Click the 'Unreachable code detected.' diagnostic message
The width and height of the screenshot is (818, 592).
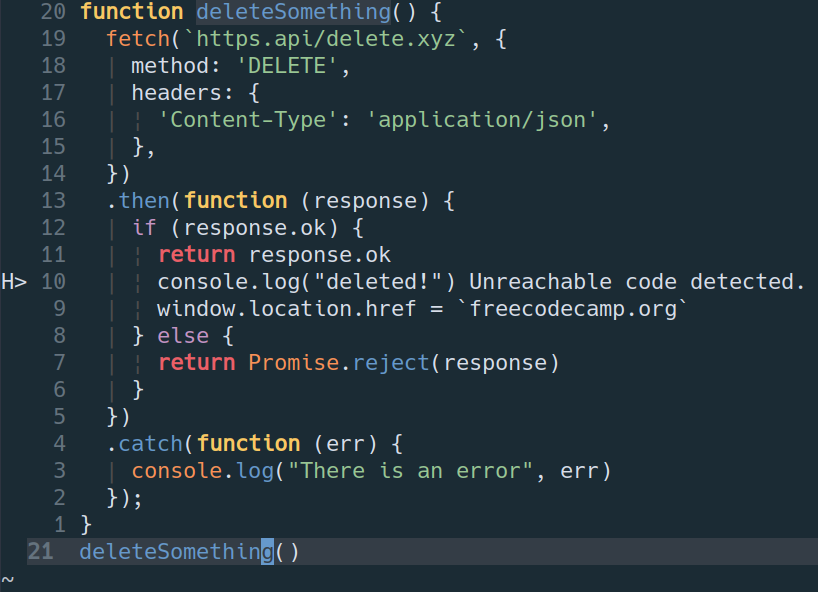click(637, 281)
